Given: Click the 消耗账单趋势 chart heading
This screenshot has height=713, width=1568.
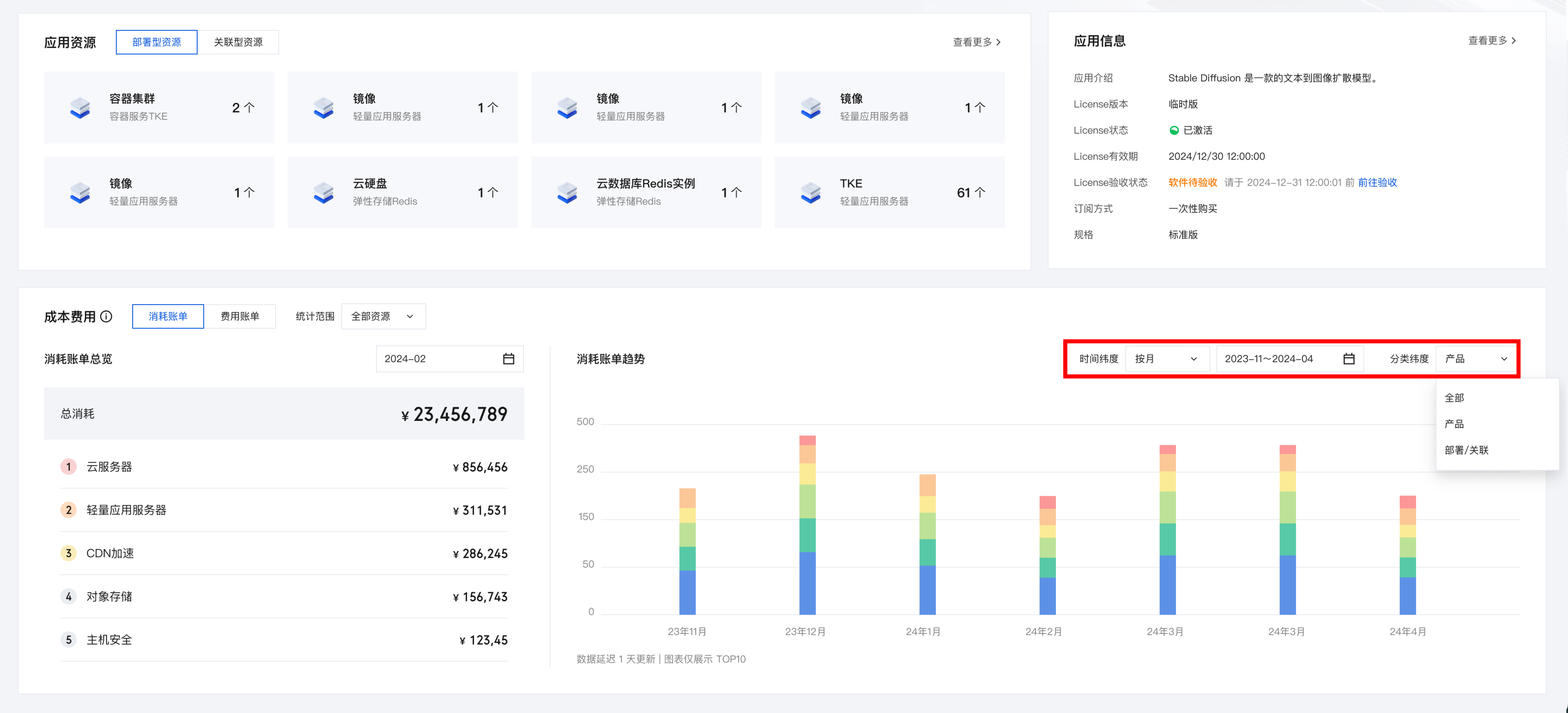Looking at the screenshot, I should click(x=611, y=359).
